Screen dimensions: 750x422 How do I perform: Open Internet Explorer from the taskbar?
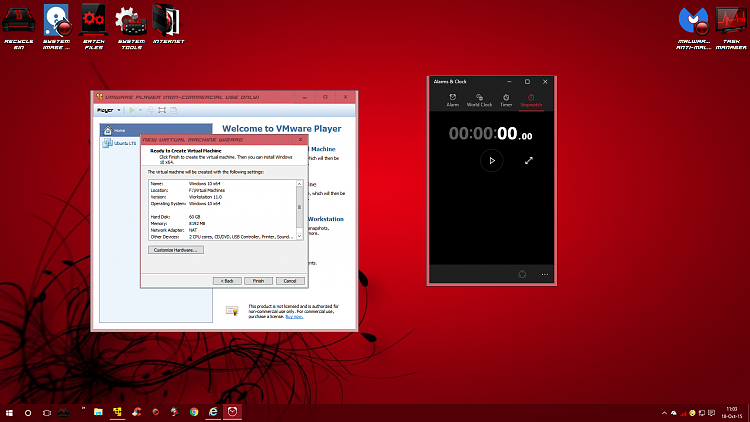[213, 412]
